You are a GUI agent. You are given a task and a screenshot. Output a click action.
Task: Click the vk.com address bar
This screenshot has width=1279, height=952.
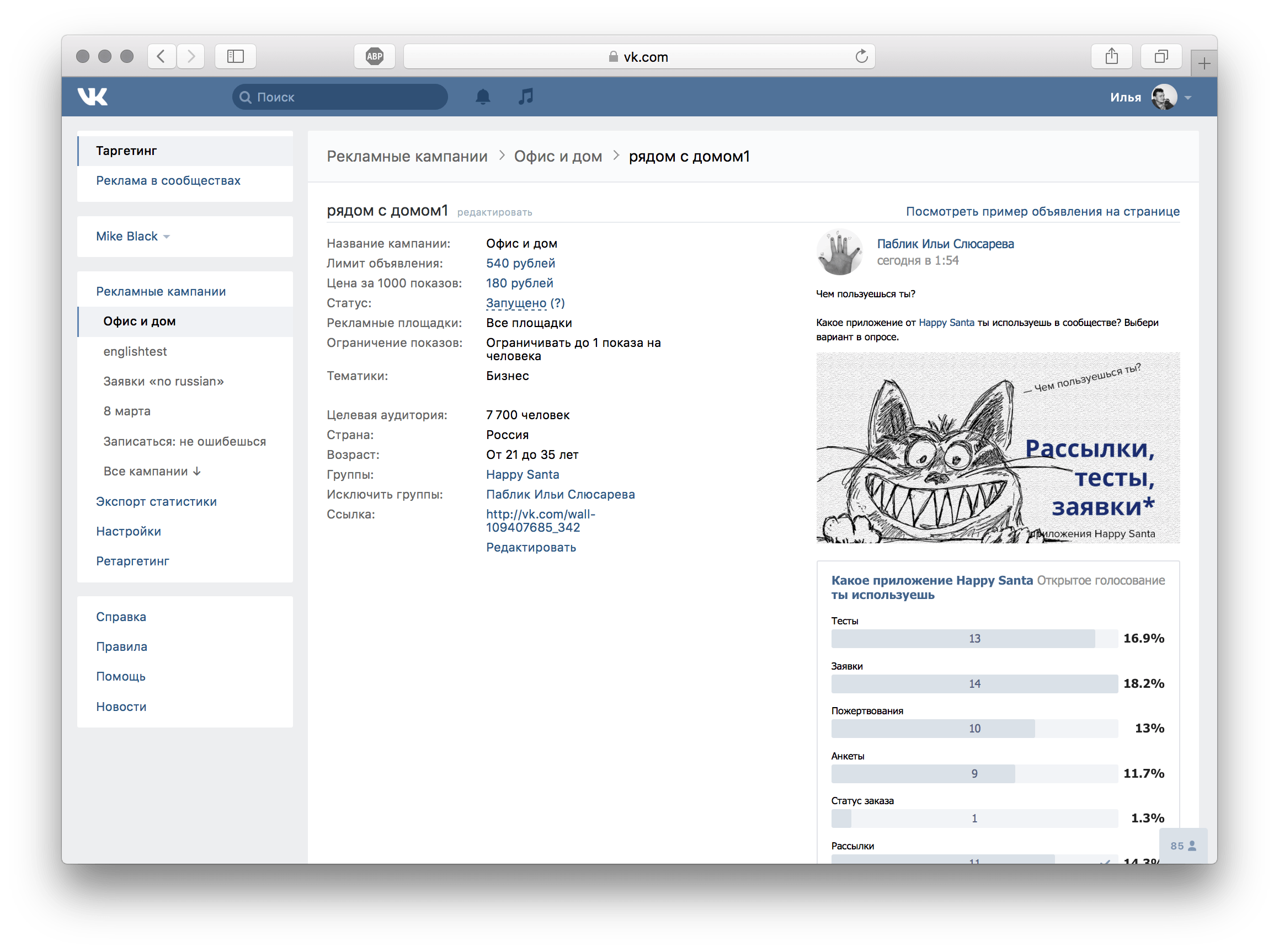pyautogui.click(x=639, y=56)
